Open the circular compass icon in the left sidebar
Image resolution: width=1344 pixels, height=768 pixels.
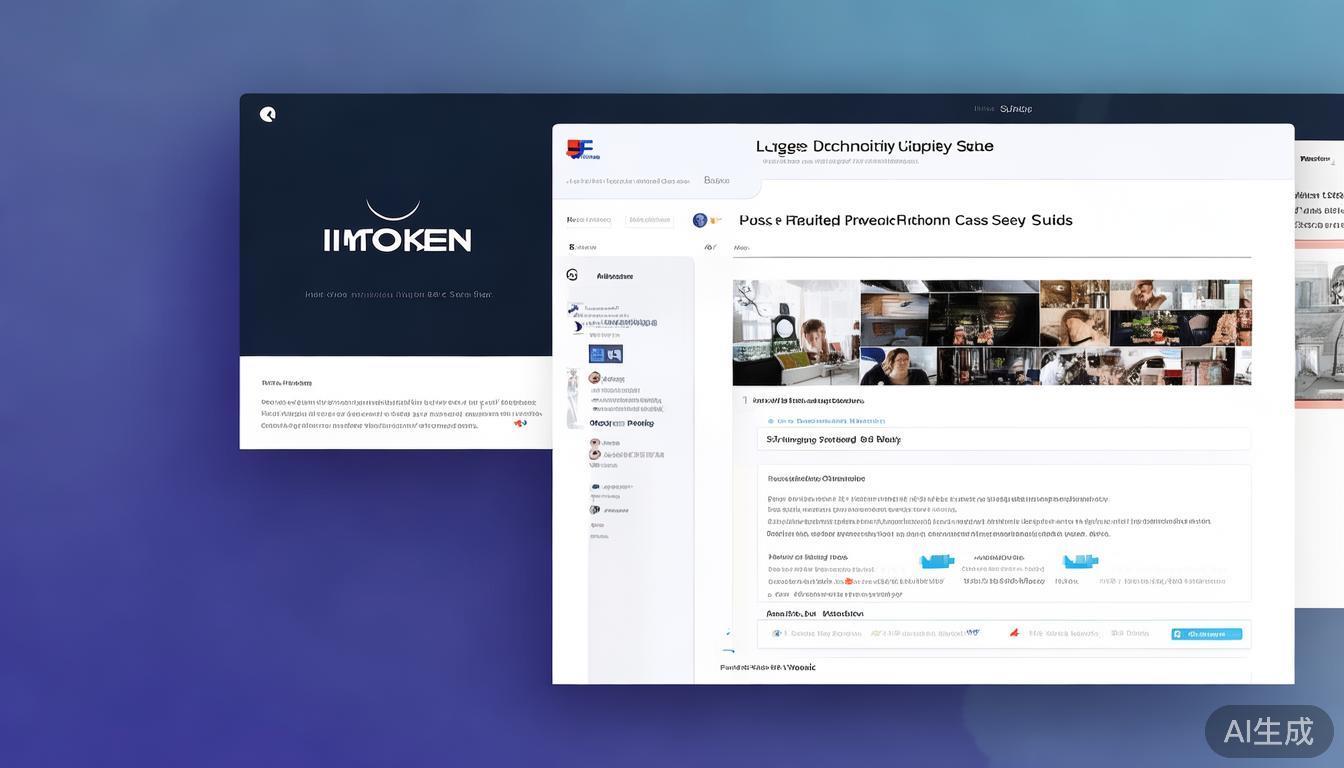coord(570,273)
